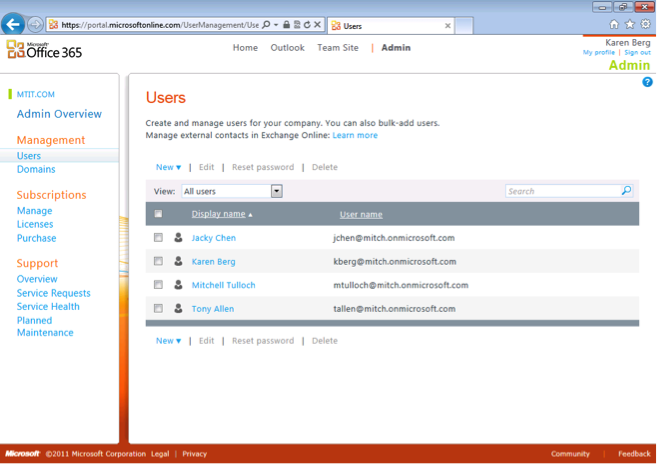The width and height of the screenshot is (657, 464).
Task: Click the person icon beside Tony Allen
Action: click(178, 308)
